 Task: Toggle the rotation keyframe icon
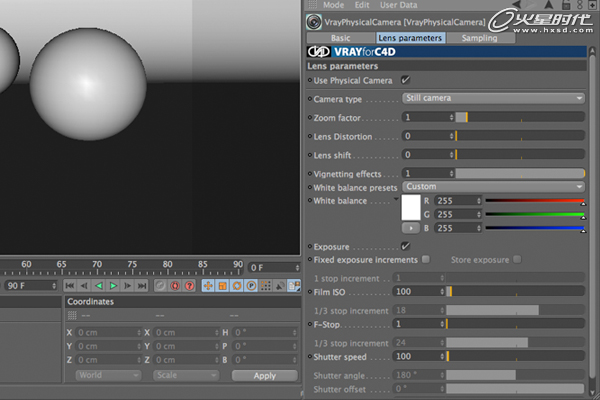pos(237,286)
